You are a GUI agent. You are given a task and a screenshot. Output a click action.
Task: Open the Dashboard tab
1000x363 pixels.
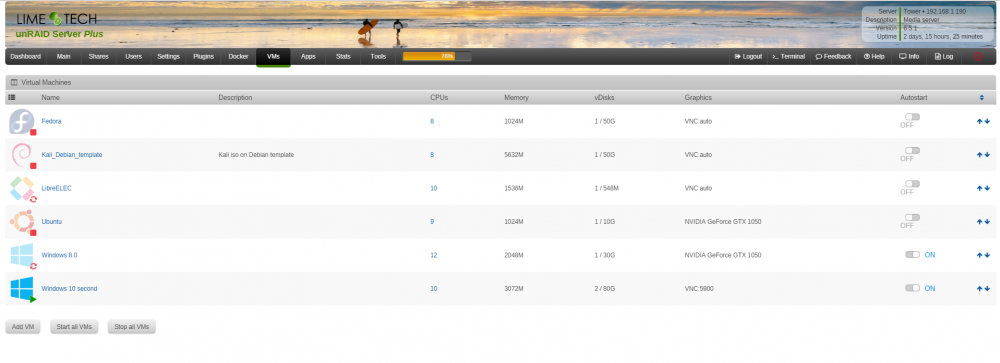point(26,56)
